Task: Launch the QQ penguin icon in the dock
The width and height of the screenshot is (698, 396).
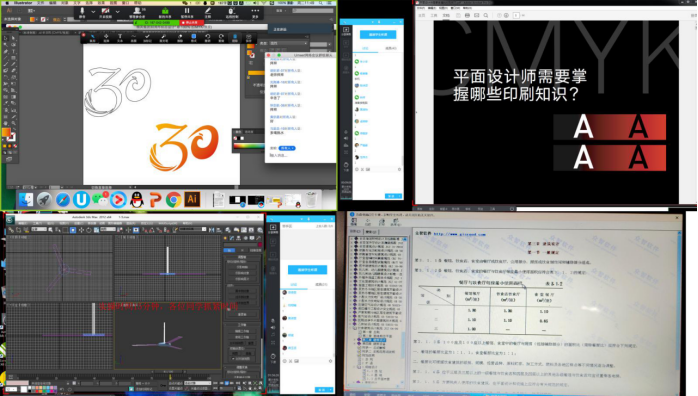Action: coord(137,200)
